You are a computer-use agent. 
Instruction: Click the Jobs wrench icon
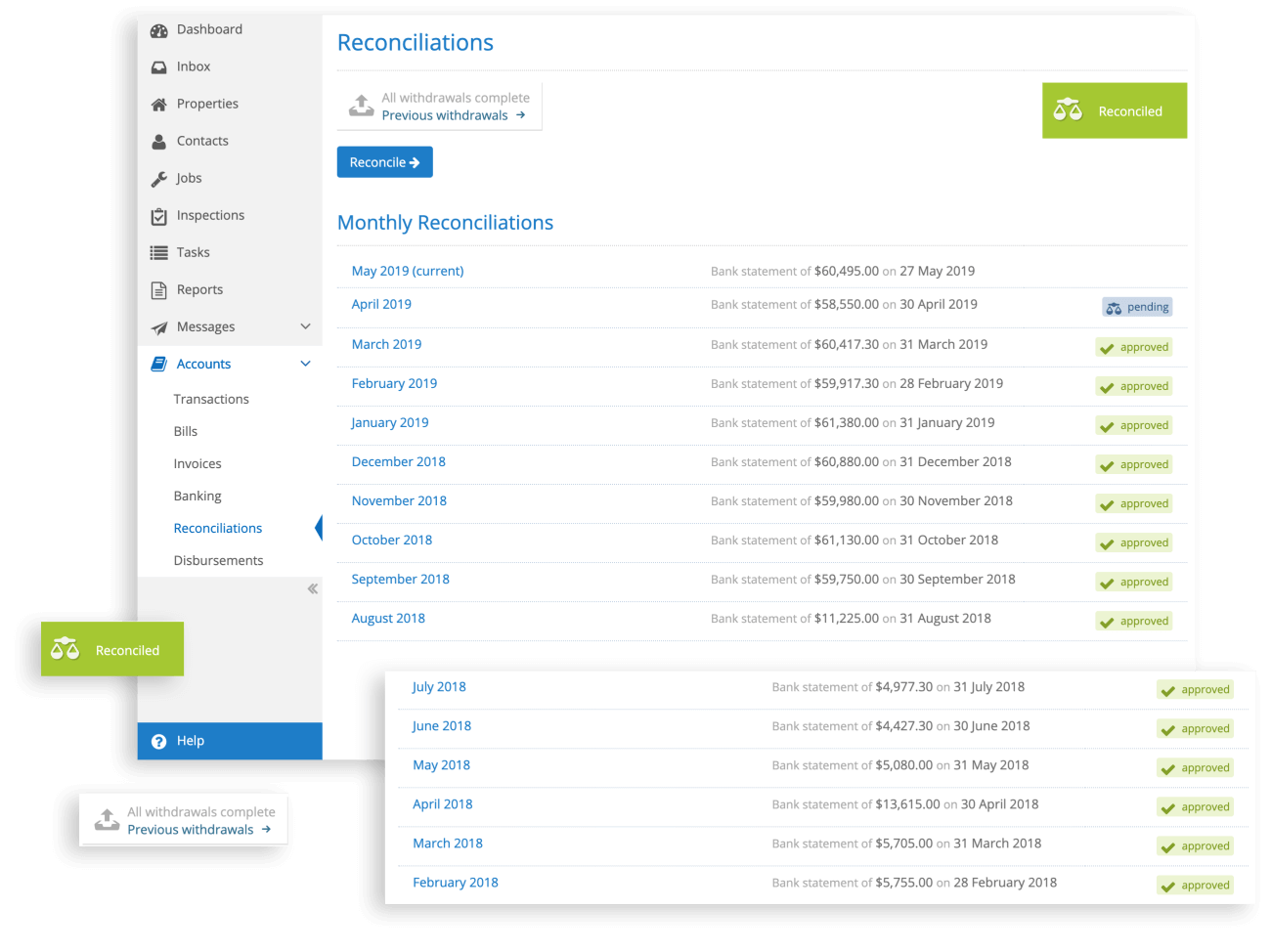(x=158, y=179)
